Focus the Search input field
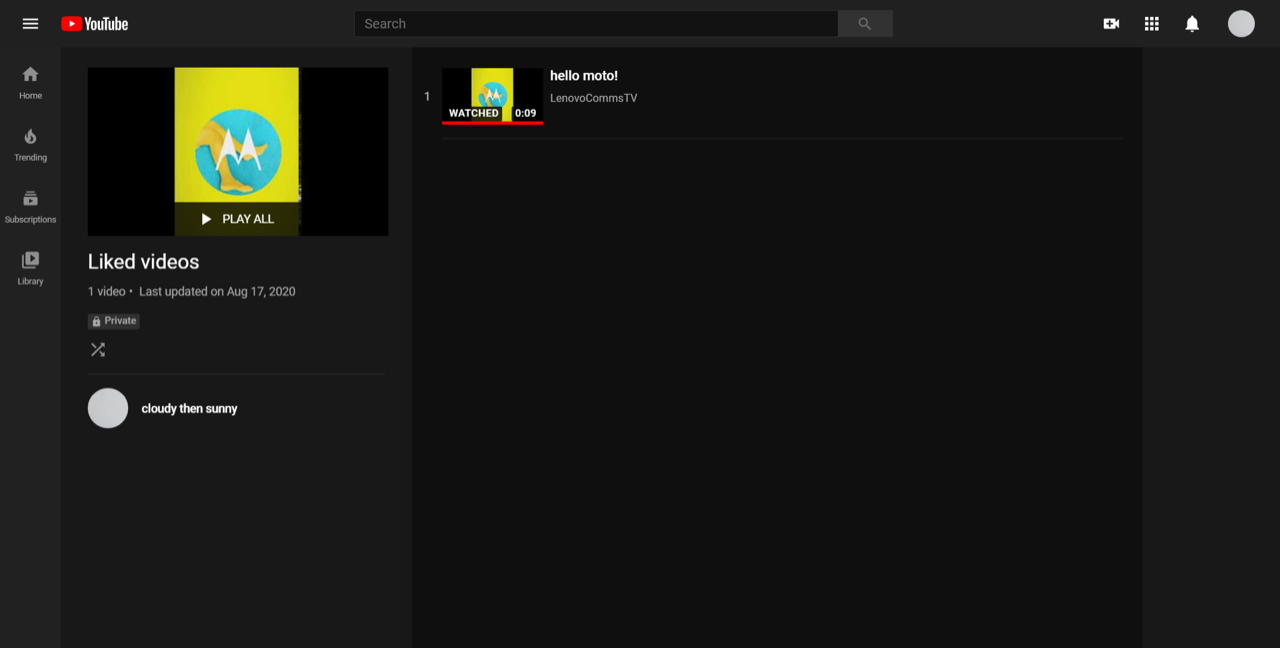This screenshot has width=1280, height=648. (596, 24)
